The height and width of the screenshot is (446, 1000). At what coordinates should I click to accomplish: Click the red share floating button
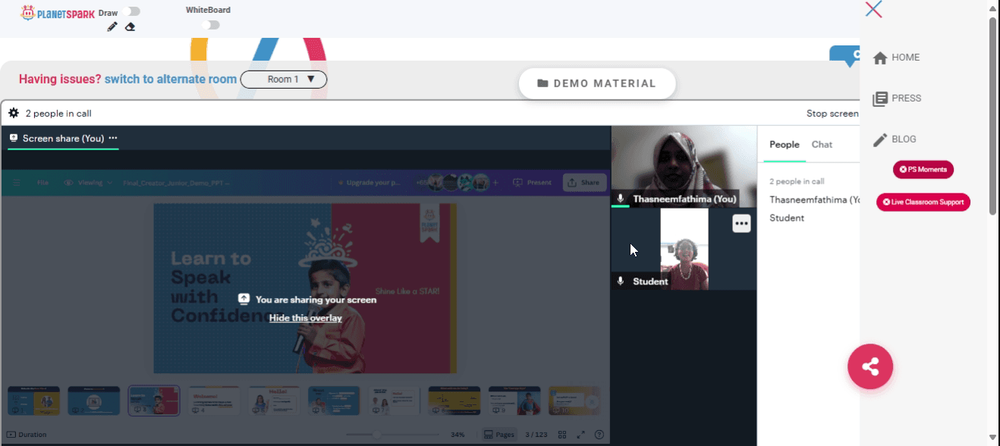(x=870, y=366)
